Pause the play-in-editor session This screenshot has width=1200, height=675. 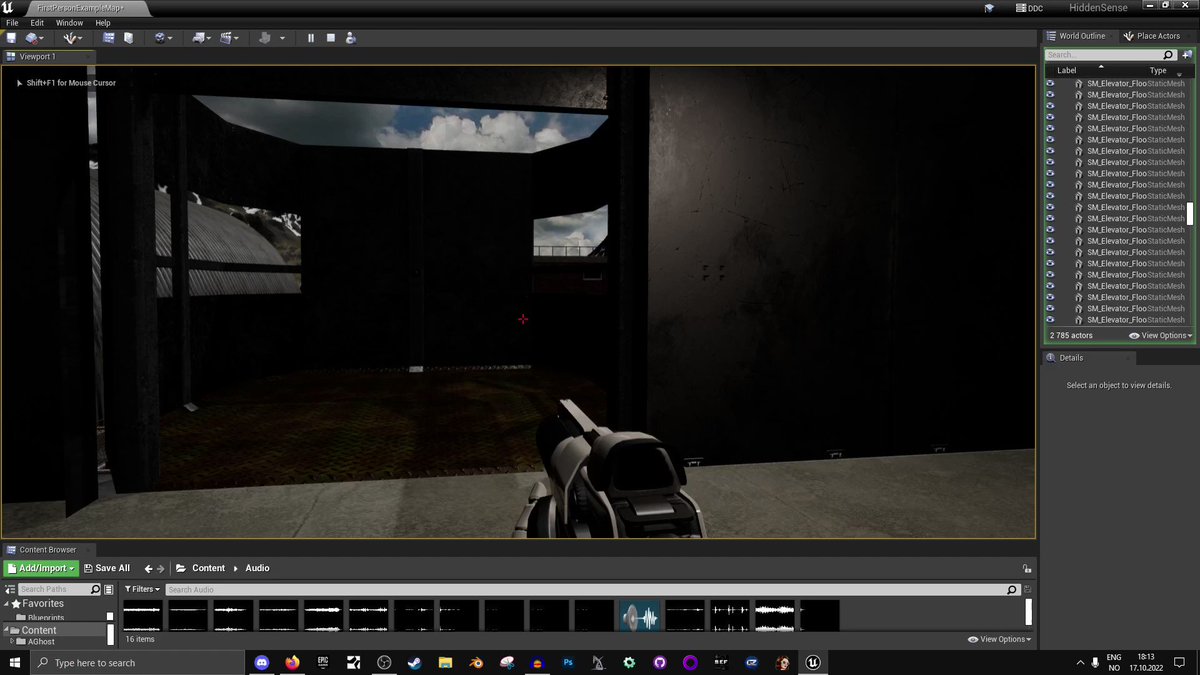pos(312,38)
